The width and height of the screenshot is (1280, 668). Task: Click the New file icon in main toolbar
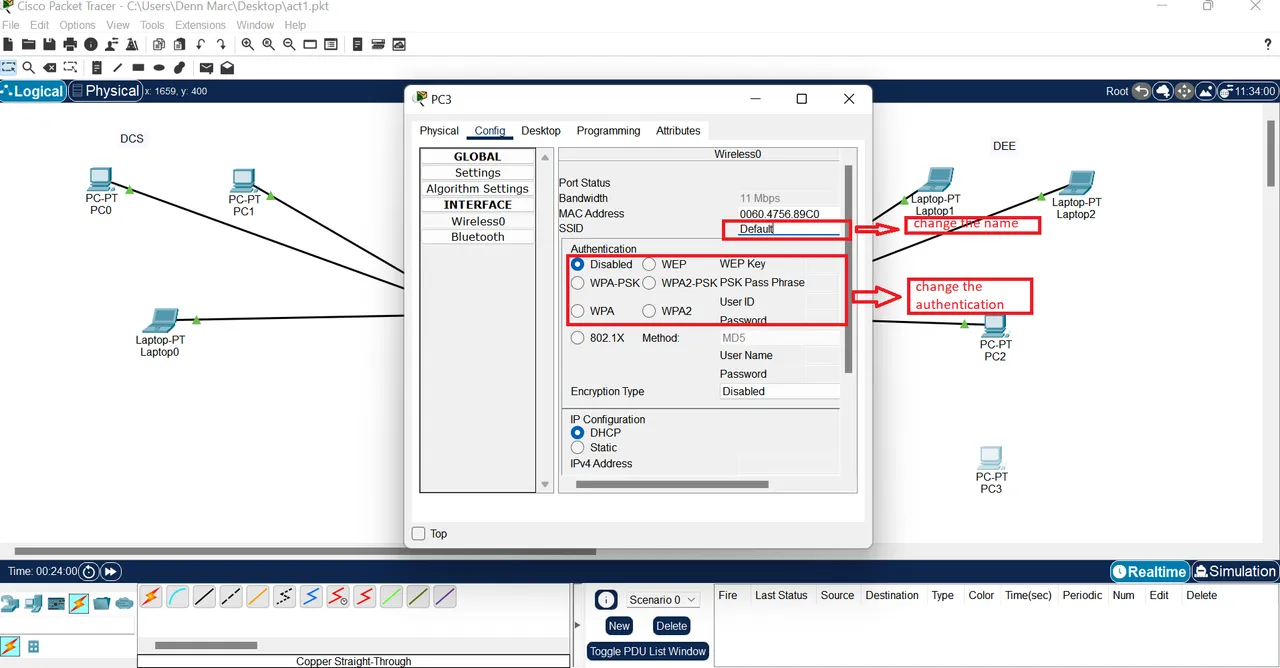(x=9, y=44)
